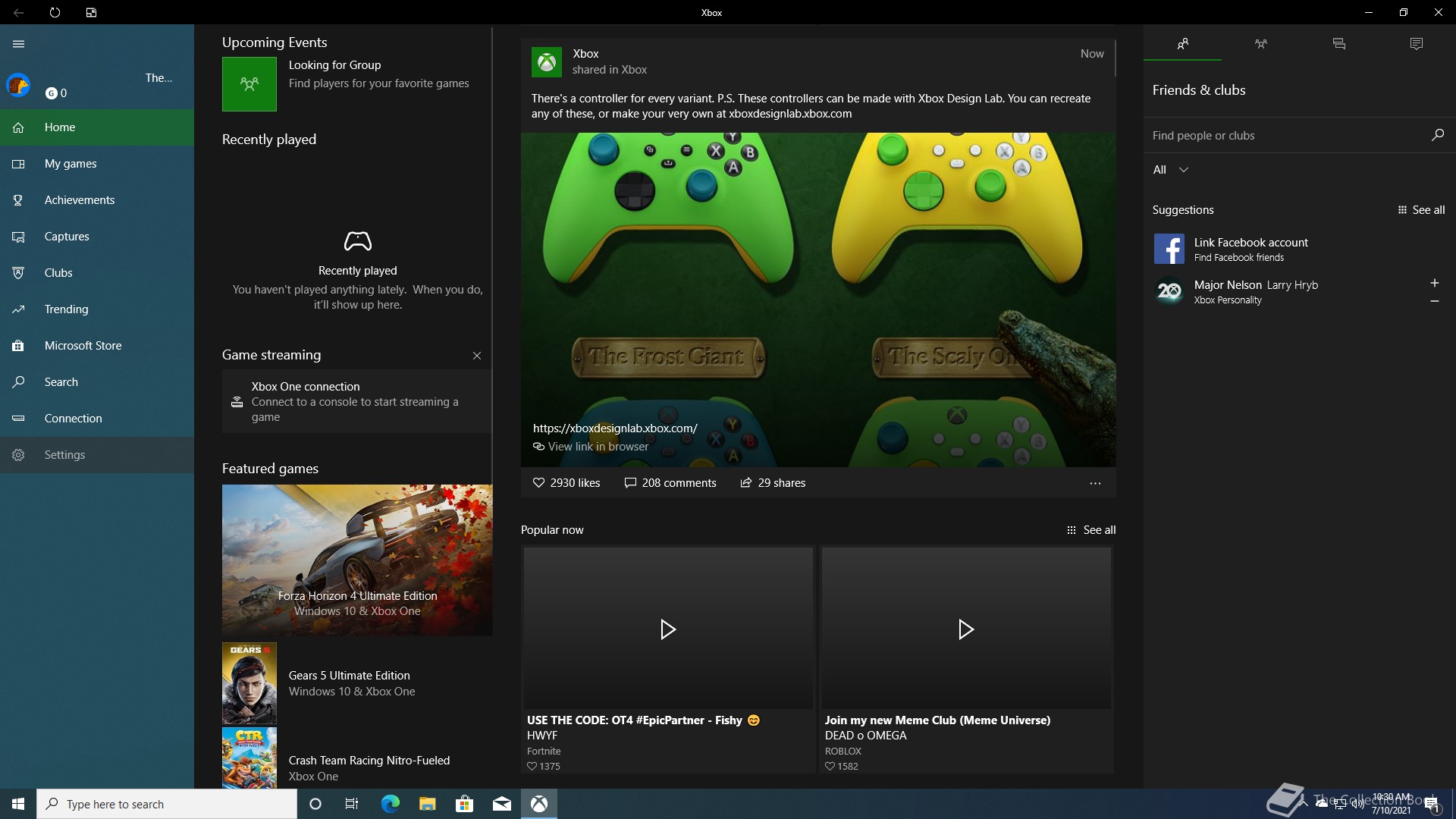Viewport: 1456px width, 819px height.
Task: Open Connection page
Action: [x=97, y=419]
